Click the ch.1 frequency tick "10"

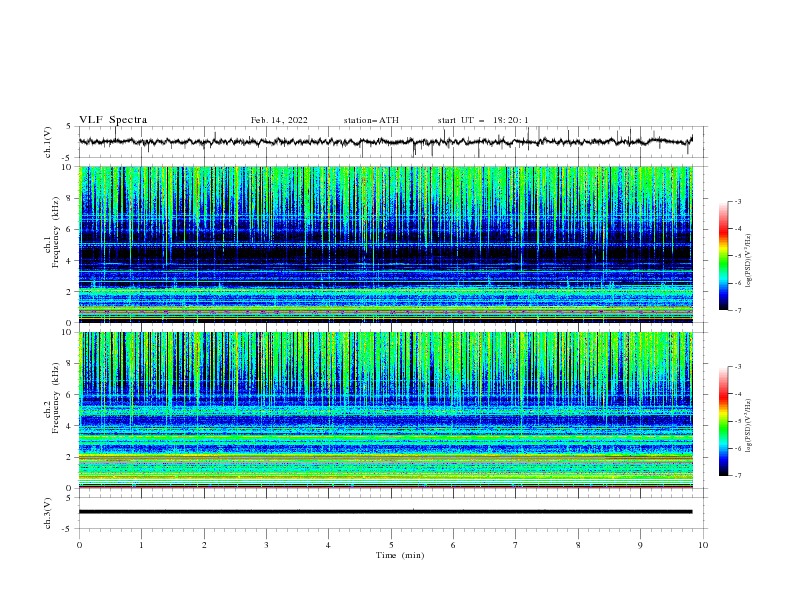(69, 167)
